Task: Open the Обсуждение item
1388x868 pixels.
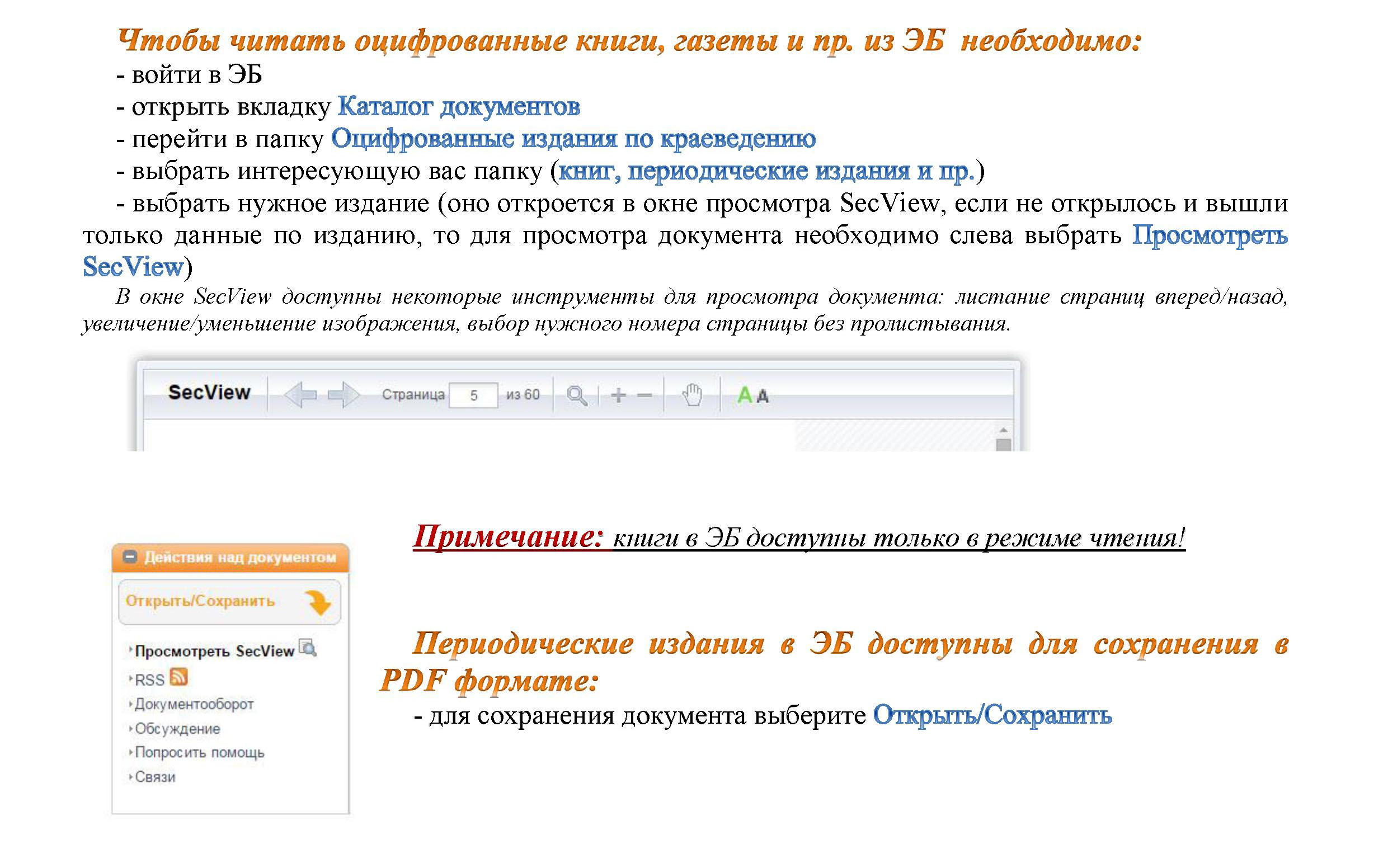Action: point(177,729)
